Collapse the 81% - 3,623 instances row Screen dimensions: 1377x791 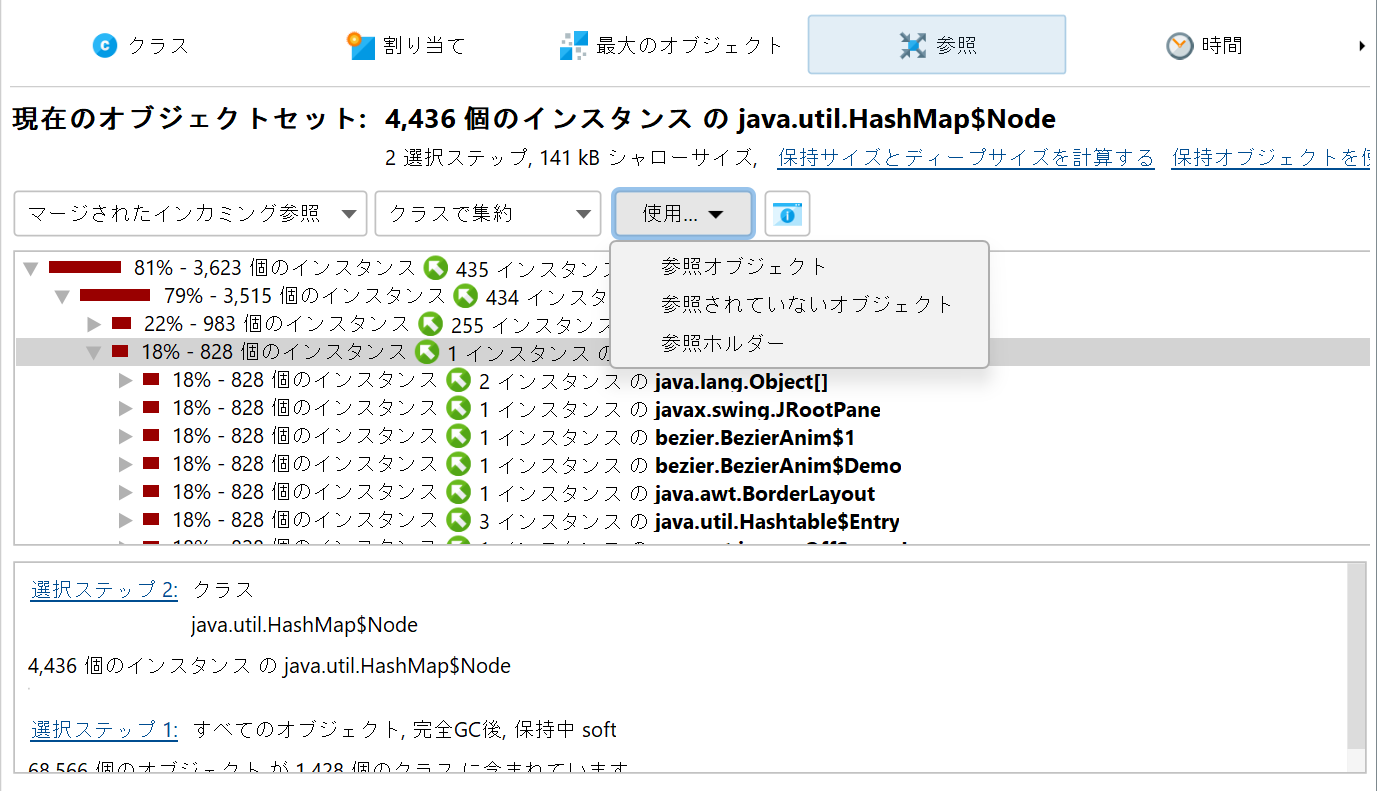click(30, 268)
